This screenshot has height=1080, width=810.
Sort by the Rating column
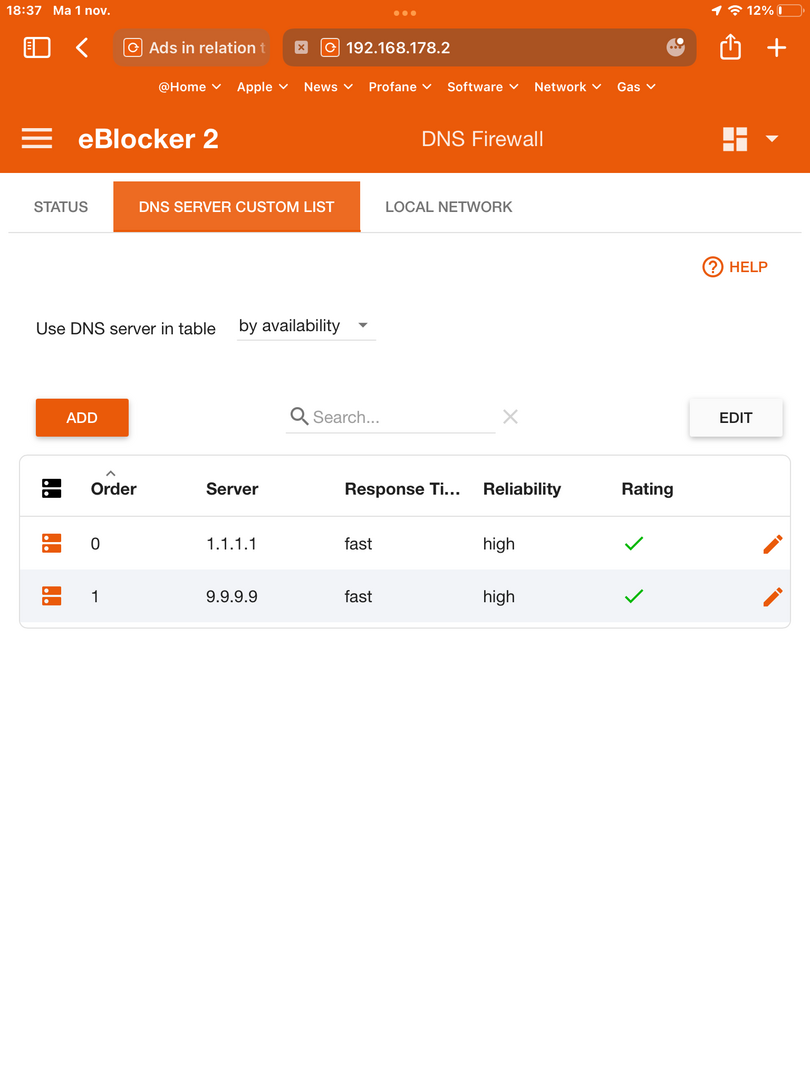647,489
